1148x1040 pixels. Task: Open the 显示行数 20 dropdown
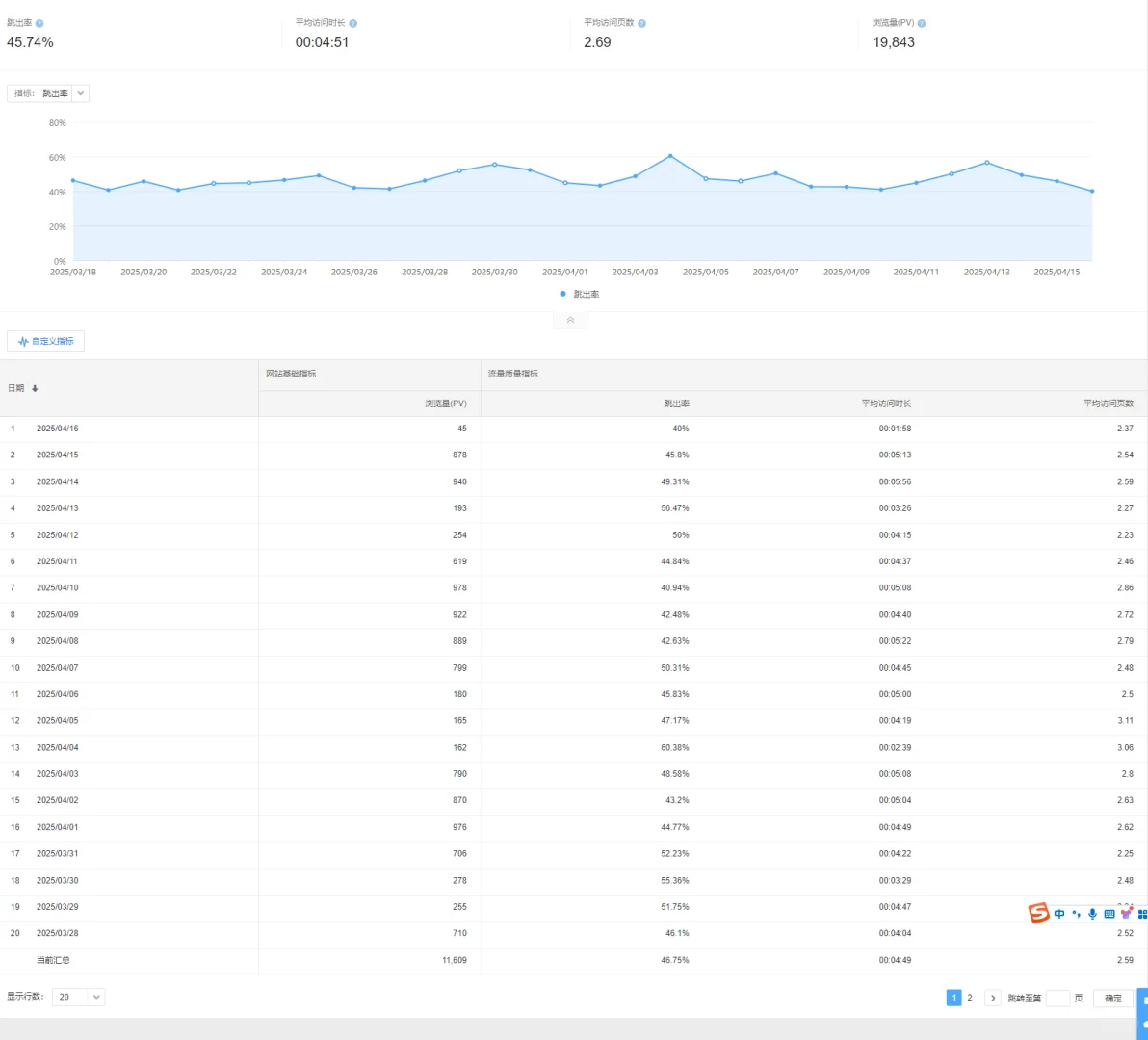[78, 997]
